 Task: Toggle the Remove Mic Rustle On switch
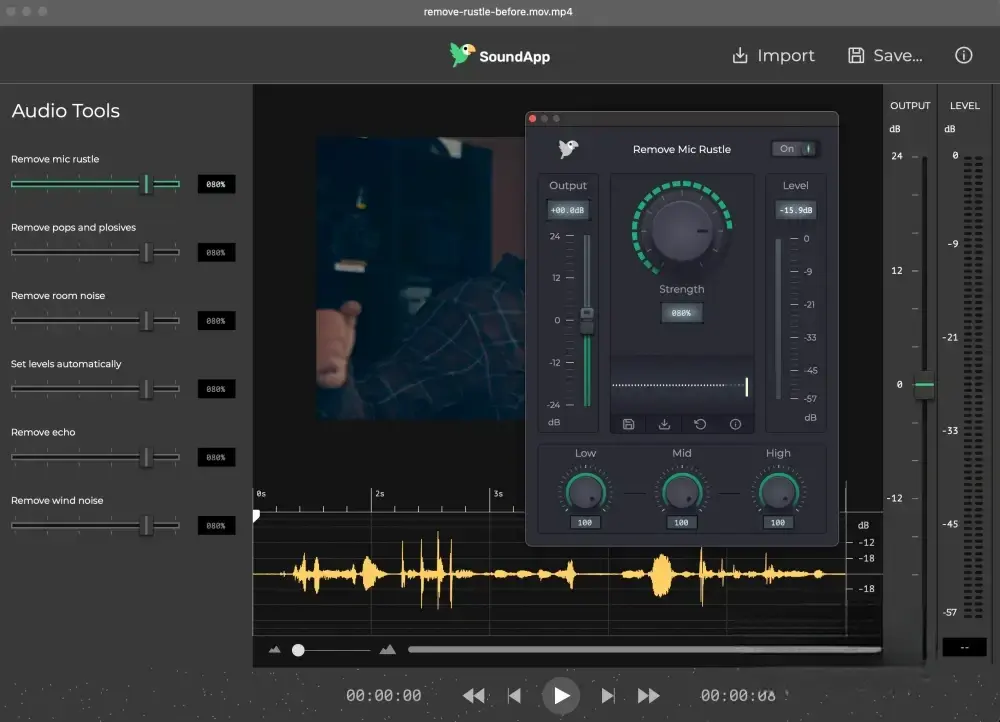pyautogui.click(x=796, y=149)
